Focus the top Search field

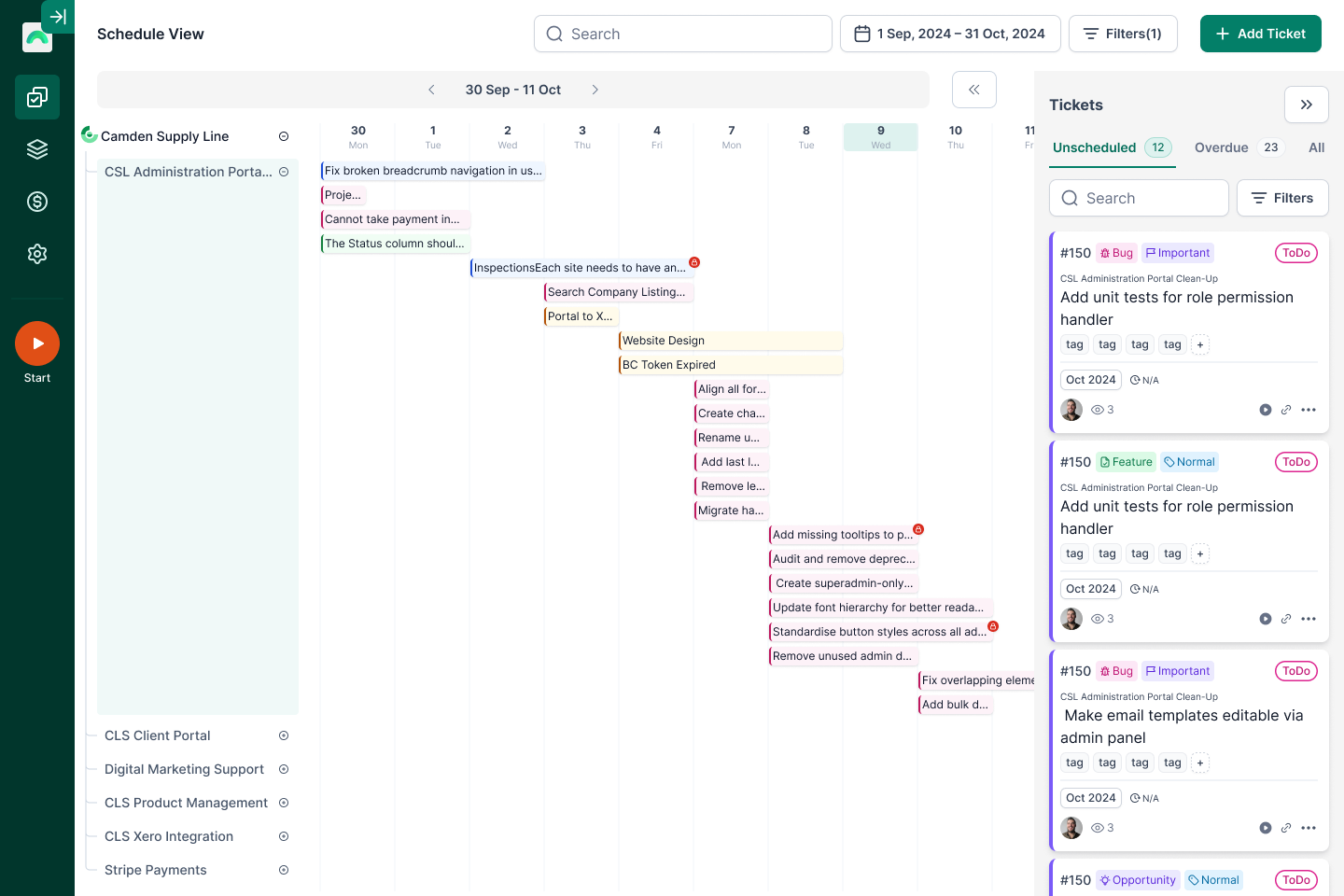(x=683, y=34)
